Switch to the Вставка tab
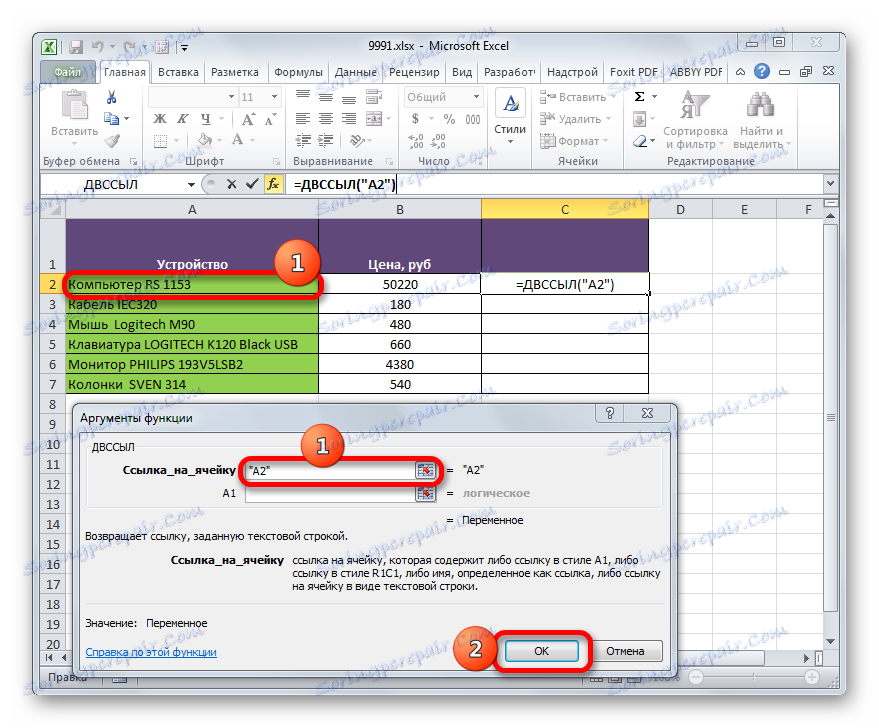The height and width of the screenshot is (728, 879). point(178,72)
